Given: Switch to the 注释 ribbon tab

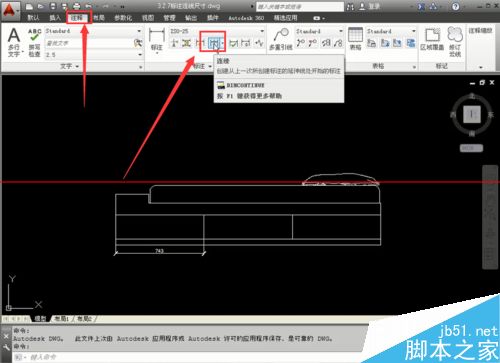Looking at the screenshot, I should (x=77, y=18).
